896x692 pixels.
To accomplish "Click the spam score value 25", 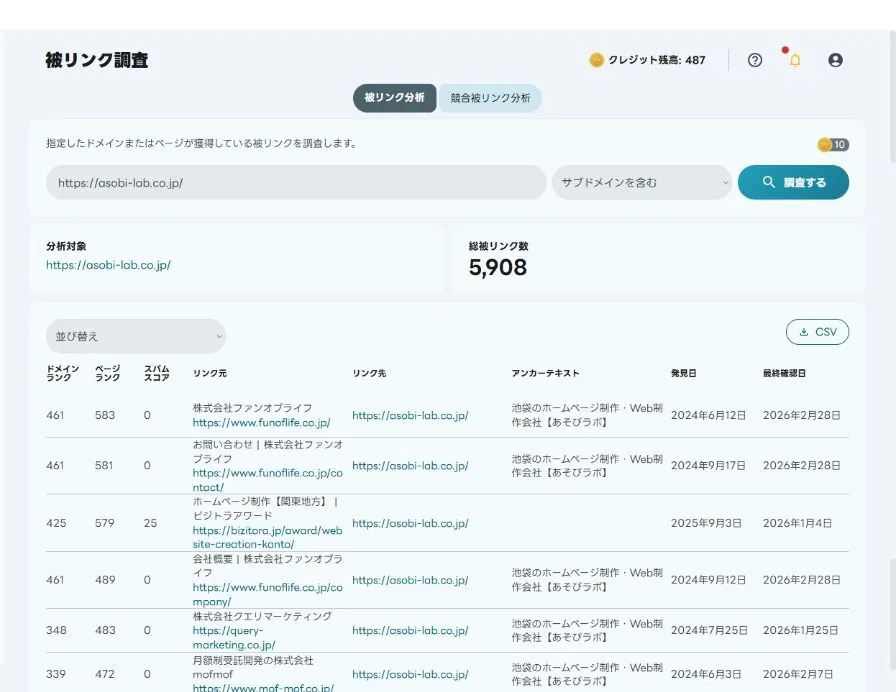I will click(x=150, y=523).
